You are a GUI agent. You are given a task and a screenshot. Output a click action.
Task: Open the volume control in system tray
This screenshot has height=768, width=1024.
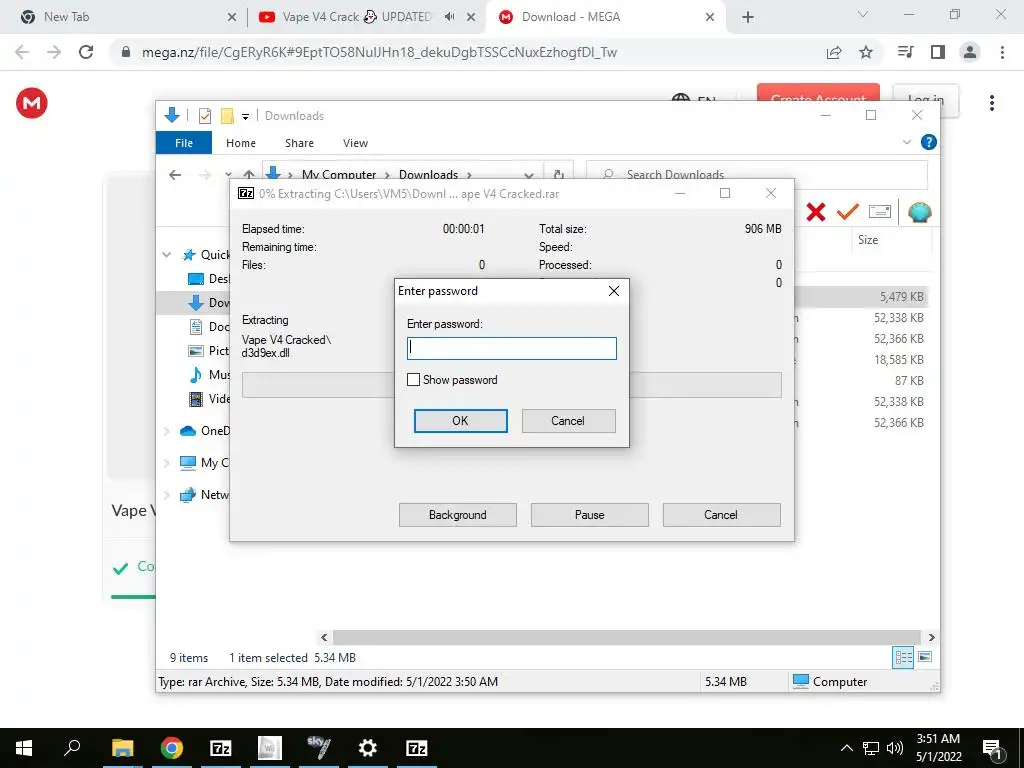(x=895, y=748)
